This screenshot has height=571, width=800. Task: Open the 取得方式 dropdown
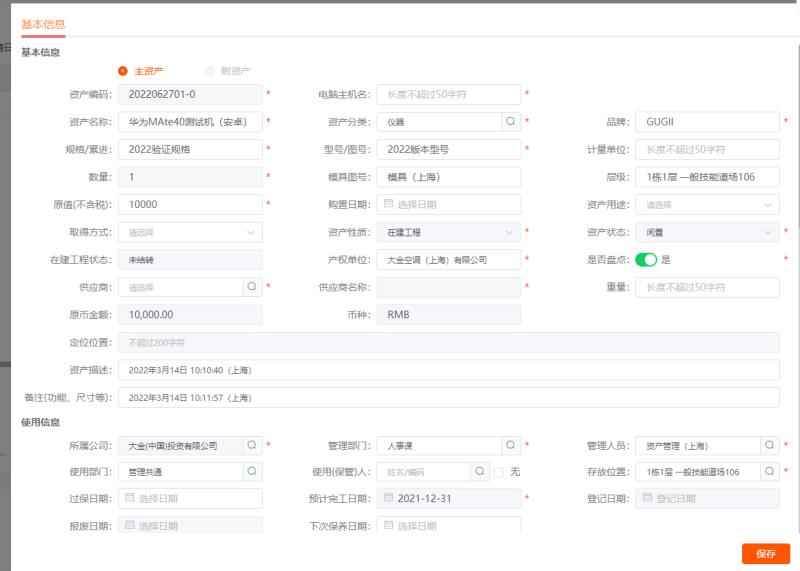click(190, 232)
